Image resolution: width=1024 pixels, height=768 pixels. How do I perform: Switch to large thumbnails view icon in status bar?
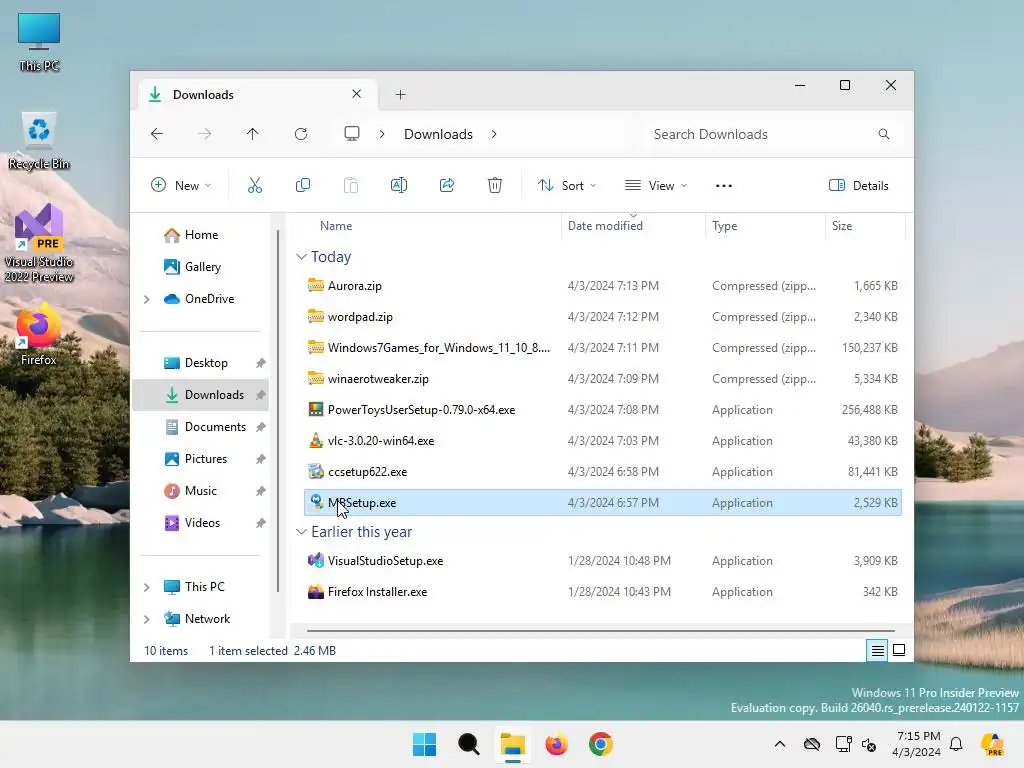899,650
